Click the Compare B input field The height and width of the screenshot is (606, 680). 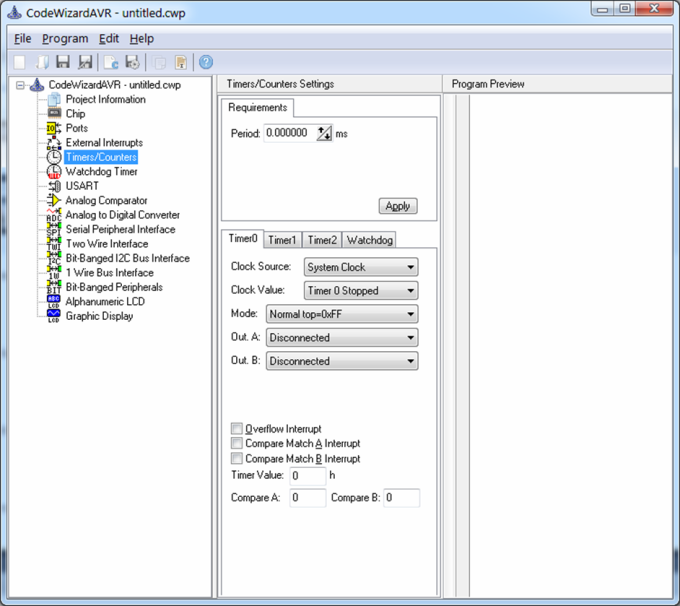(x=402, y=498)
